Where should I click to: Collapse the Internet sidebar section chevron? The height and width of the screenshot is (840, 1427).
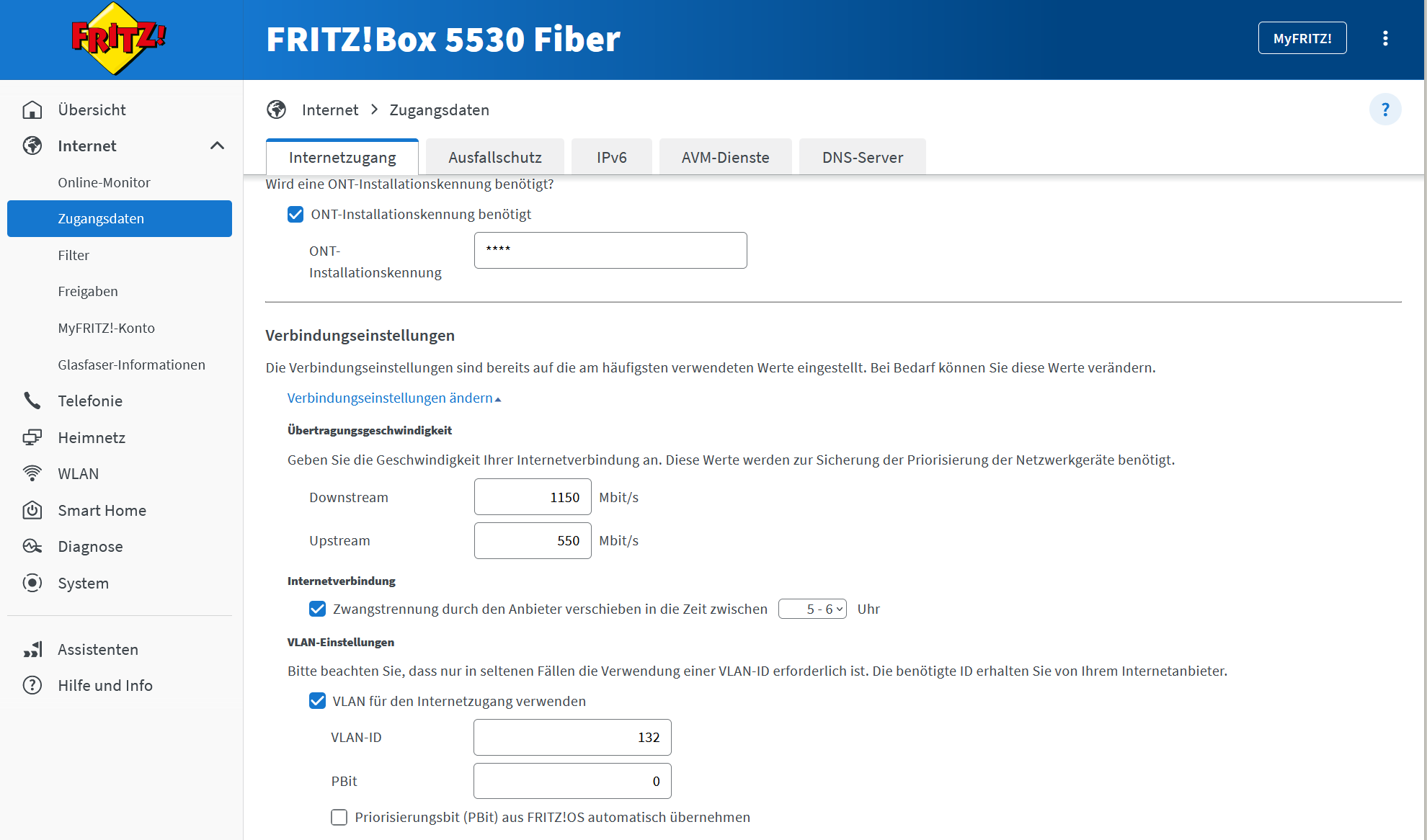click(x=217, y=146)
